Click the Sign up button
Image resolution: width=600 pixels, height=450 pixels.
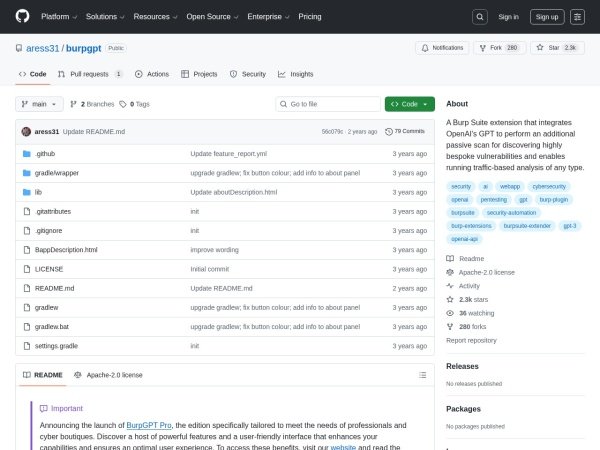(x=547, y=17)
